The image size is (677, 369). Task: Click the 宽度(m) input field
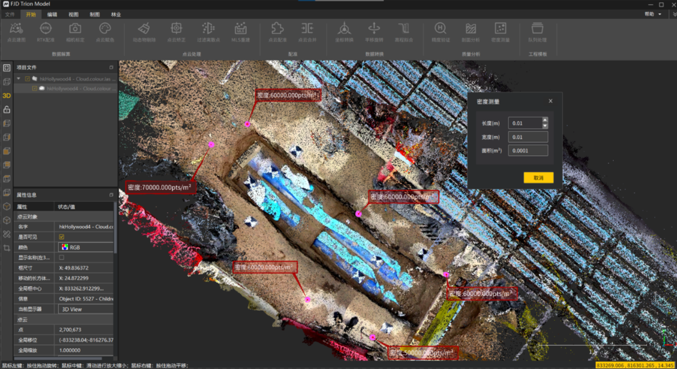click(x=528, y=137)
